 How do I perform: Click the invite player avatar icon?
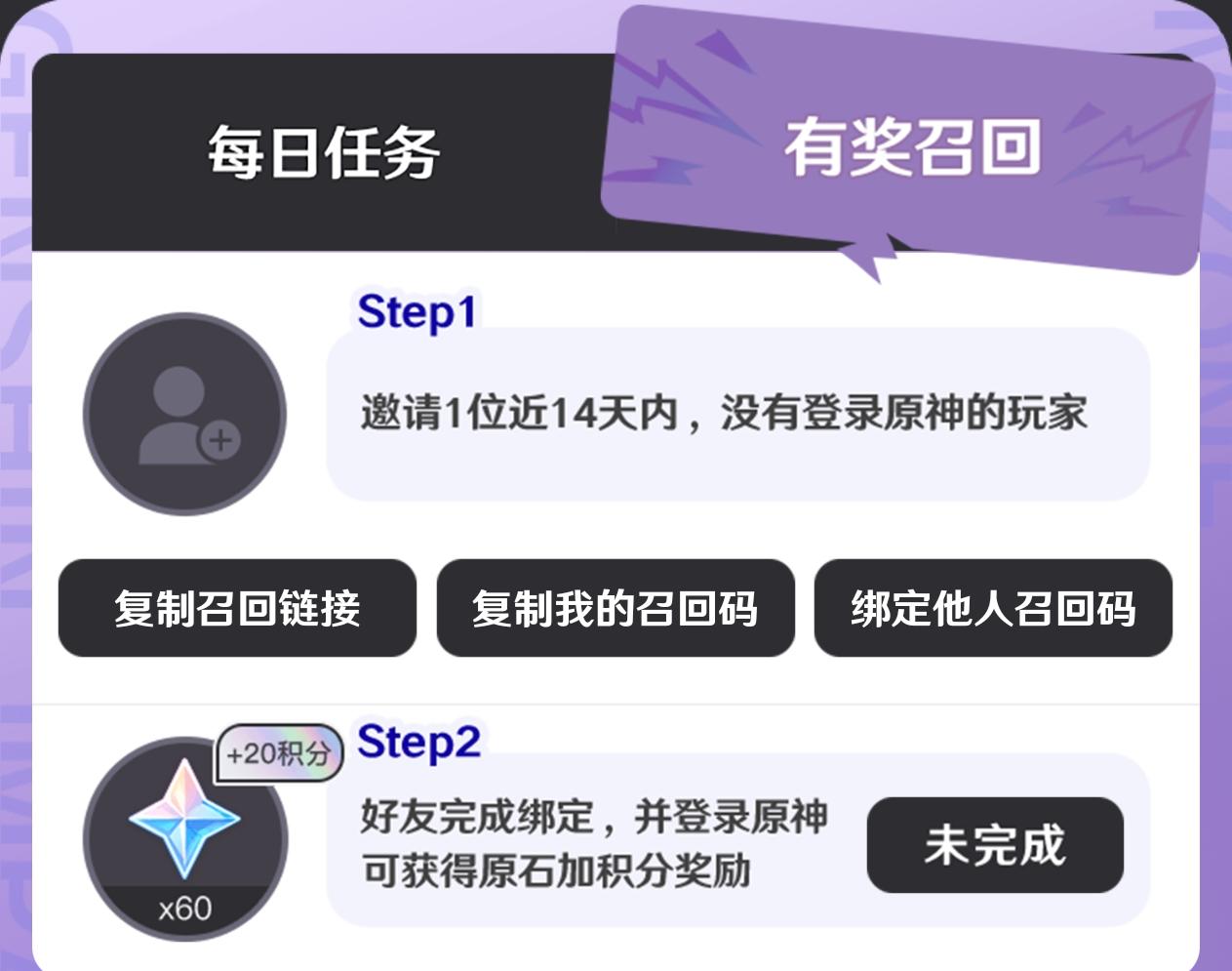pos(184,414)
